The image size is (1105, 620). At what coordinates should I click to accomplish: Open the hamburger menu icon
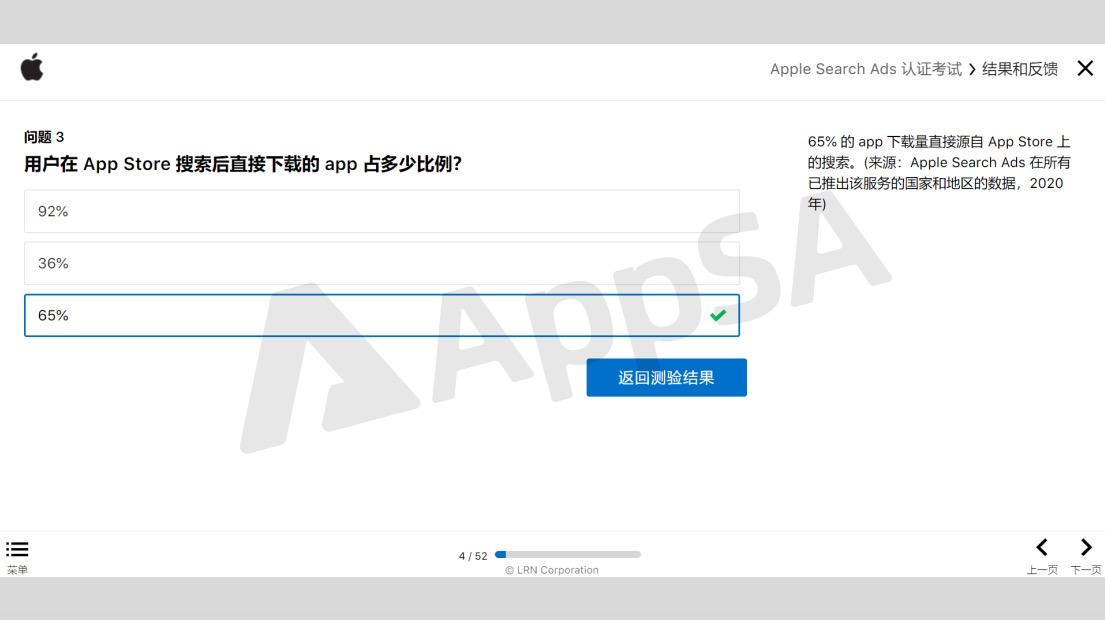(17, 549)
